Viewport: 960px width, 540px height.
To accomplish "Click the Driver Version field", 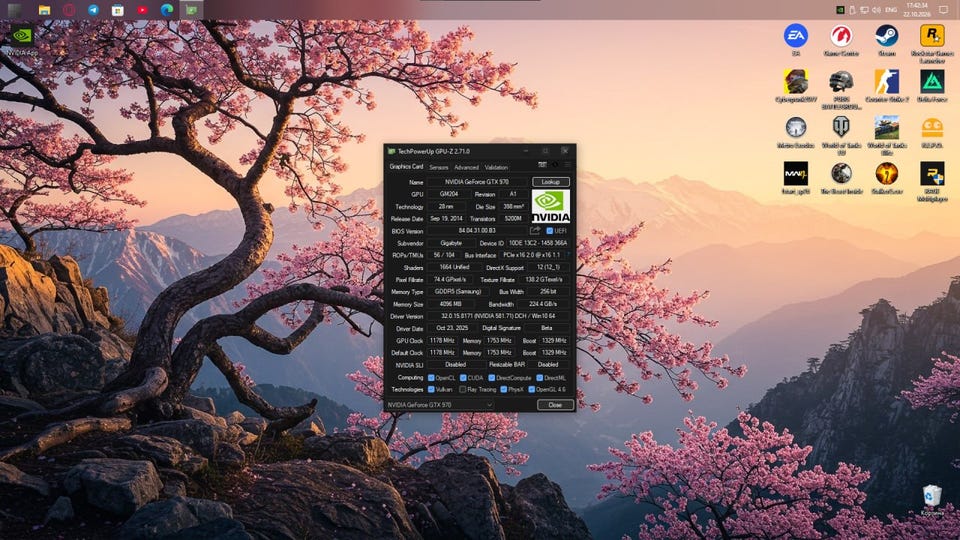I will pyautogui.click(x=498, y=316).
